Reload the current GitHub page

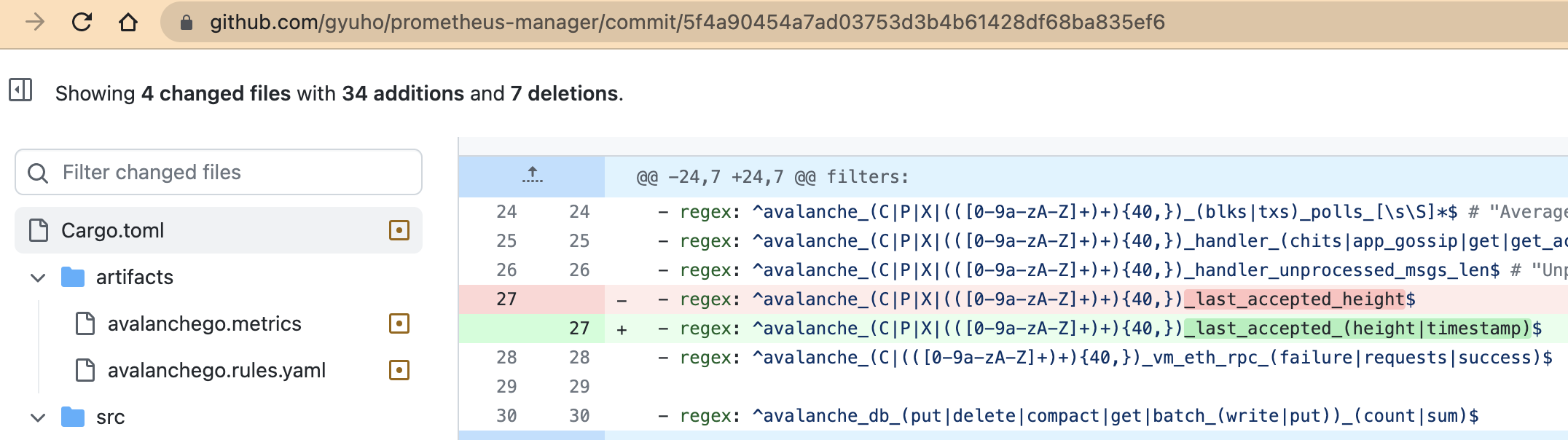click(x=82, y=23)
